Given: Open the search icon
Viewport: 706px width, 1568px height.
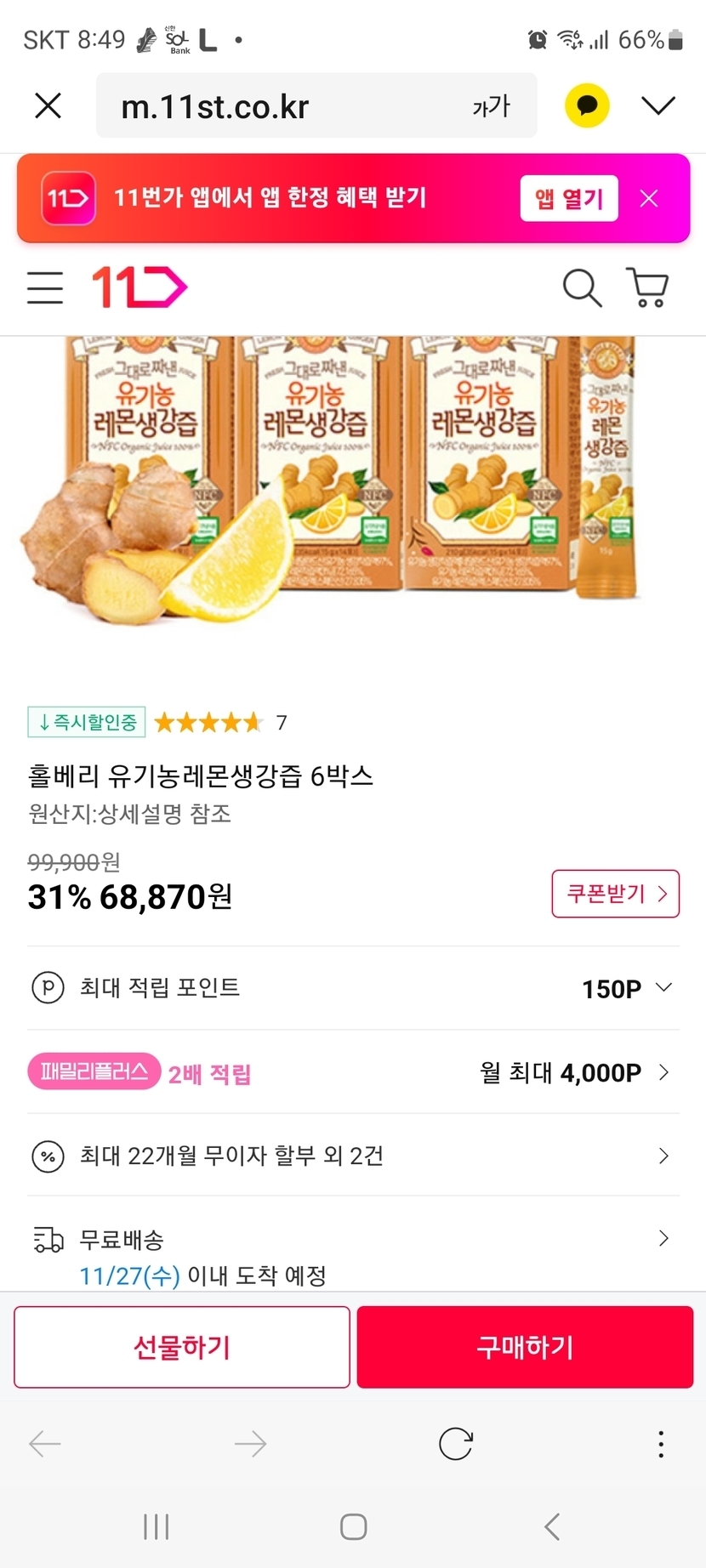Looking at the screenshot, I should [x=582, y=287].
